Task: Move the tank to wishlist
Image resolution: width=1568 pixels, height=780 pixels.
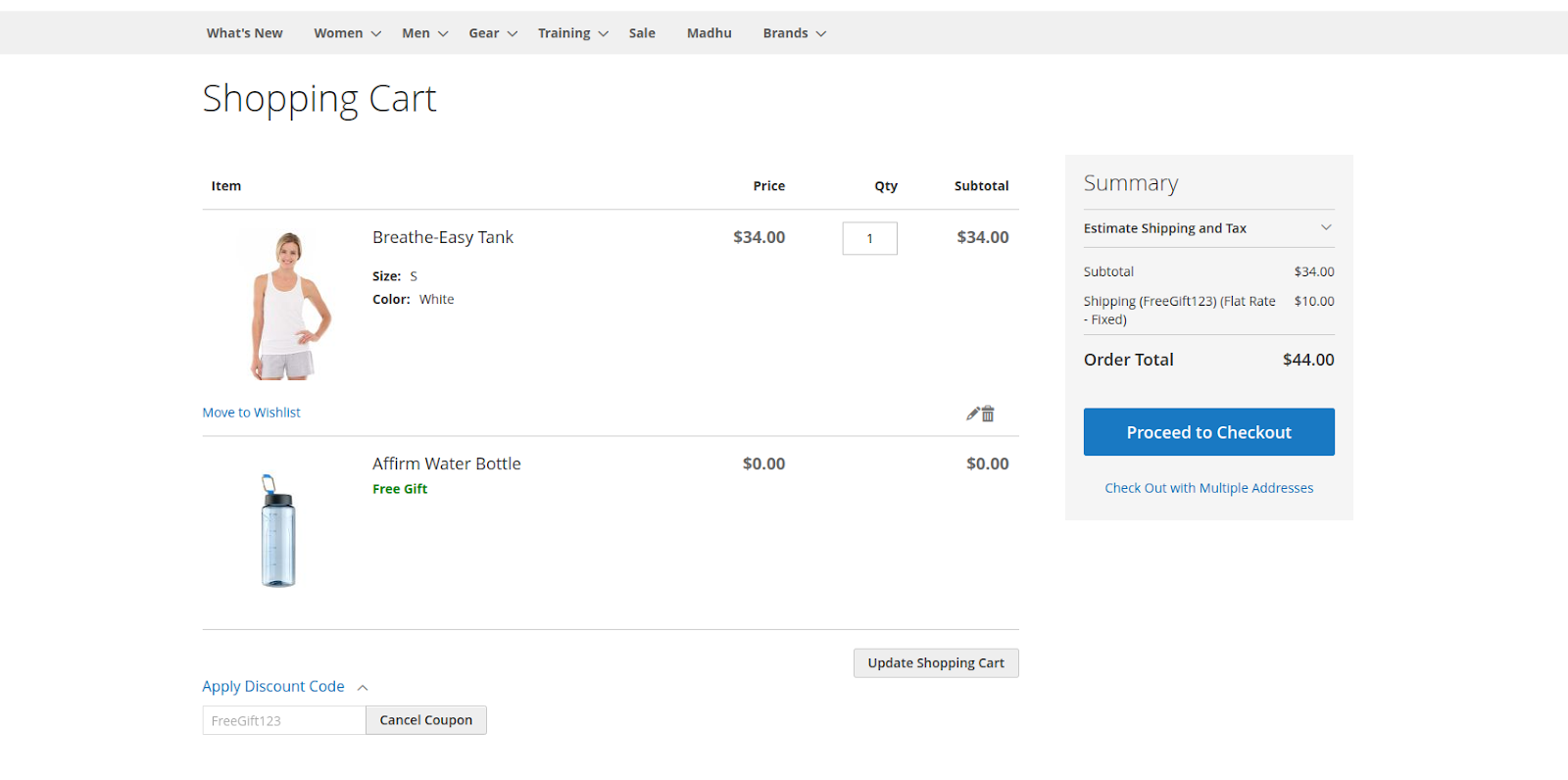Action: (x=251, y=413)
